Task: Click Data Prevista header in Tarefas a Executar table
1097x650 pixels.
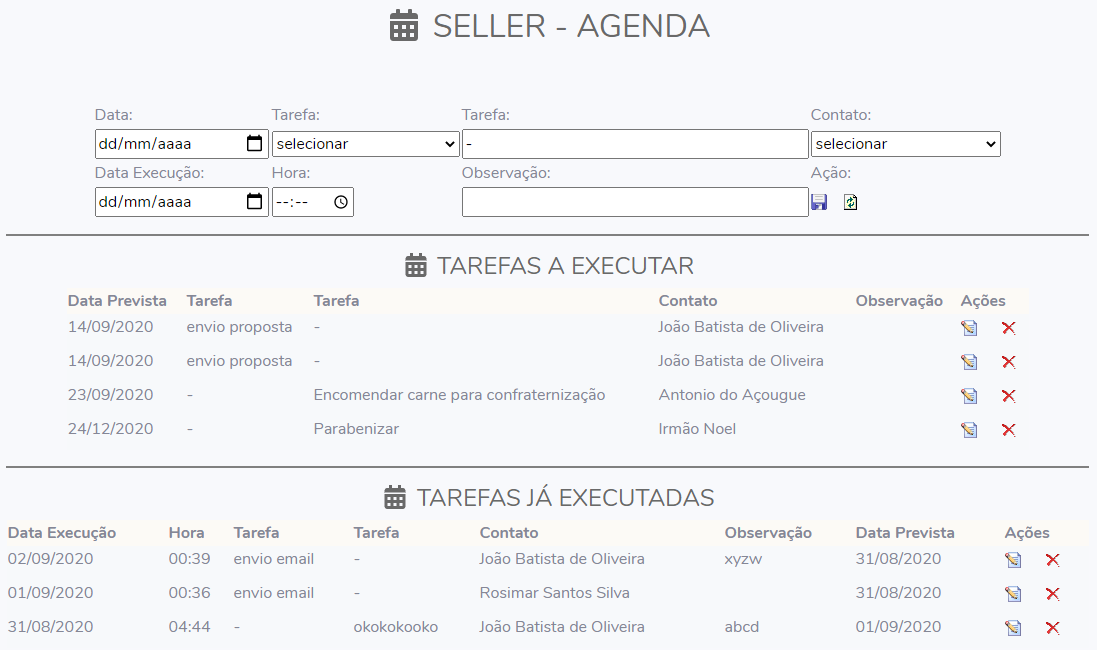Action: point(117,301)
